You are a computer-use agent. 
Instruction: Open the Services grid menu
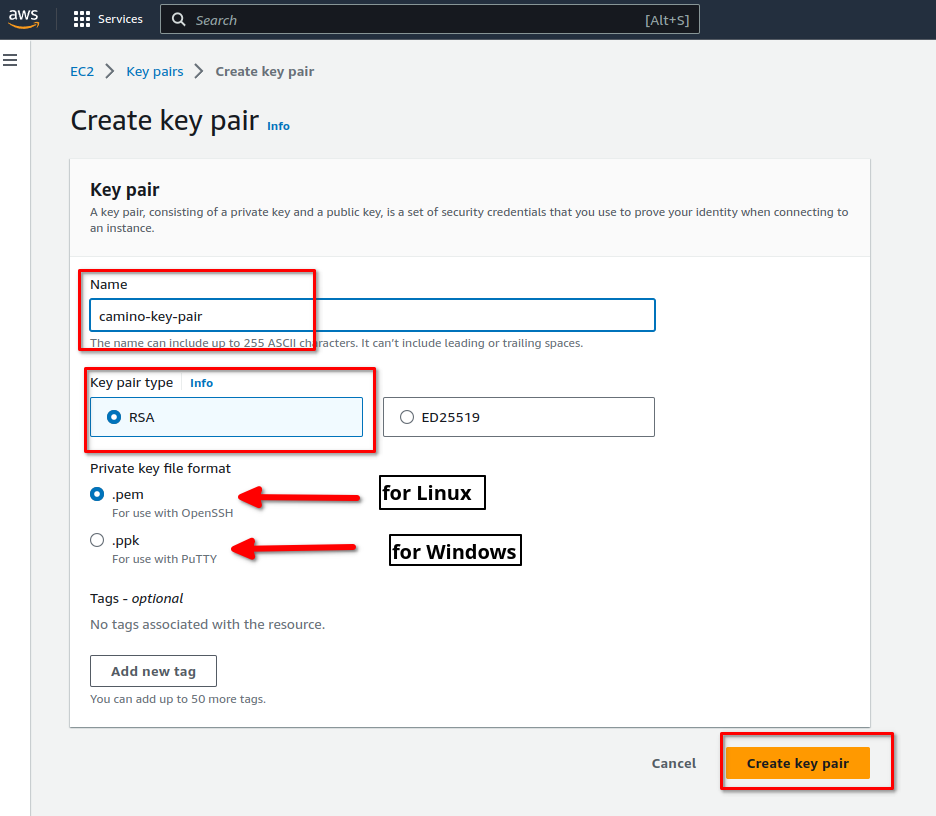pos(82,19)
